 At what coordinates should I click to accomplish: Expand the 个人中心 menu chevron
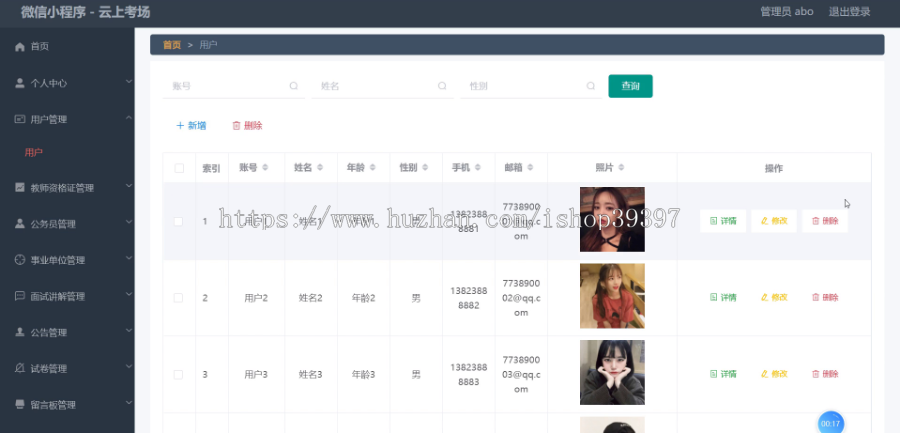point(129,82)
